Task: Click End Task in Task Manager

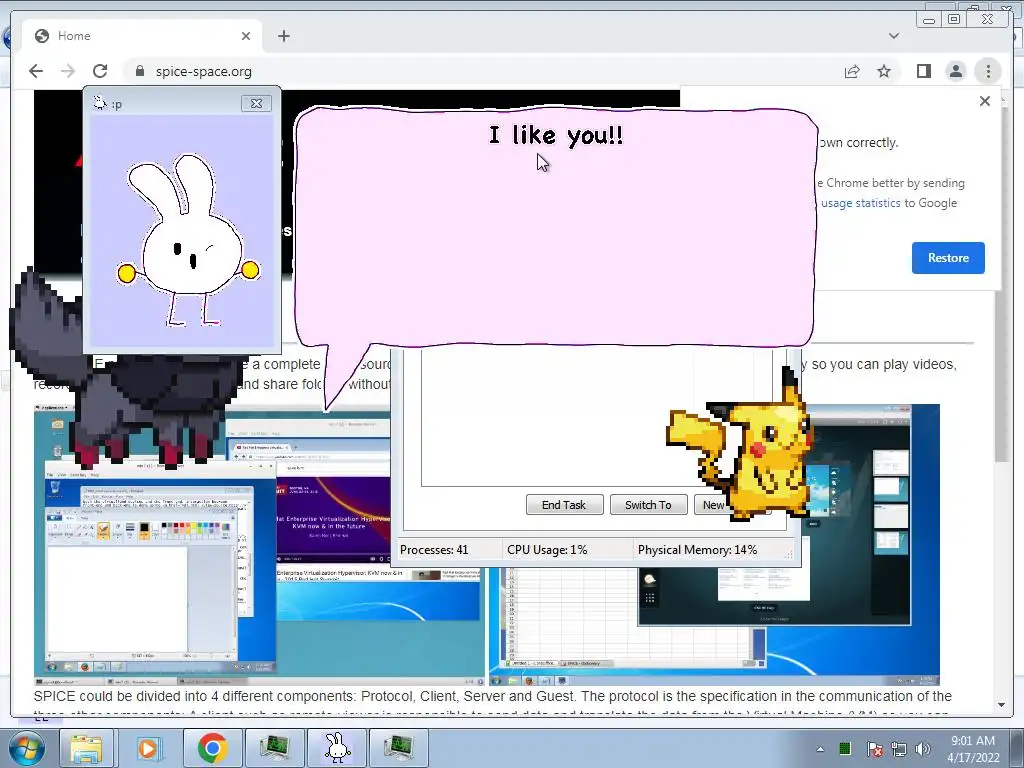Action: tap(564, 505)
